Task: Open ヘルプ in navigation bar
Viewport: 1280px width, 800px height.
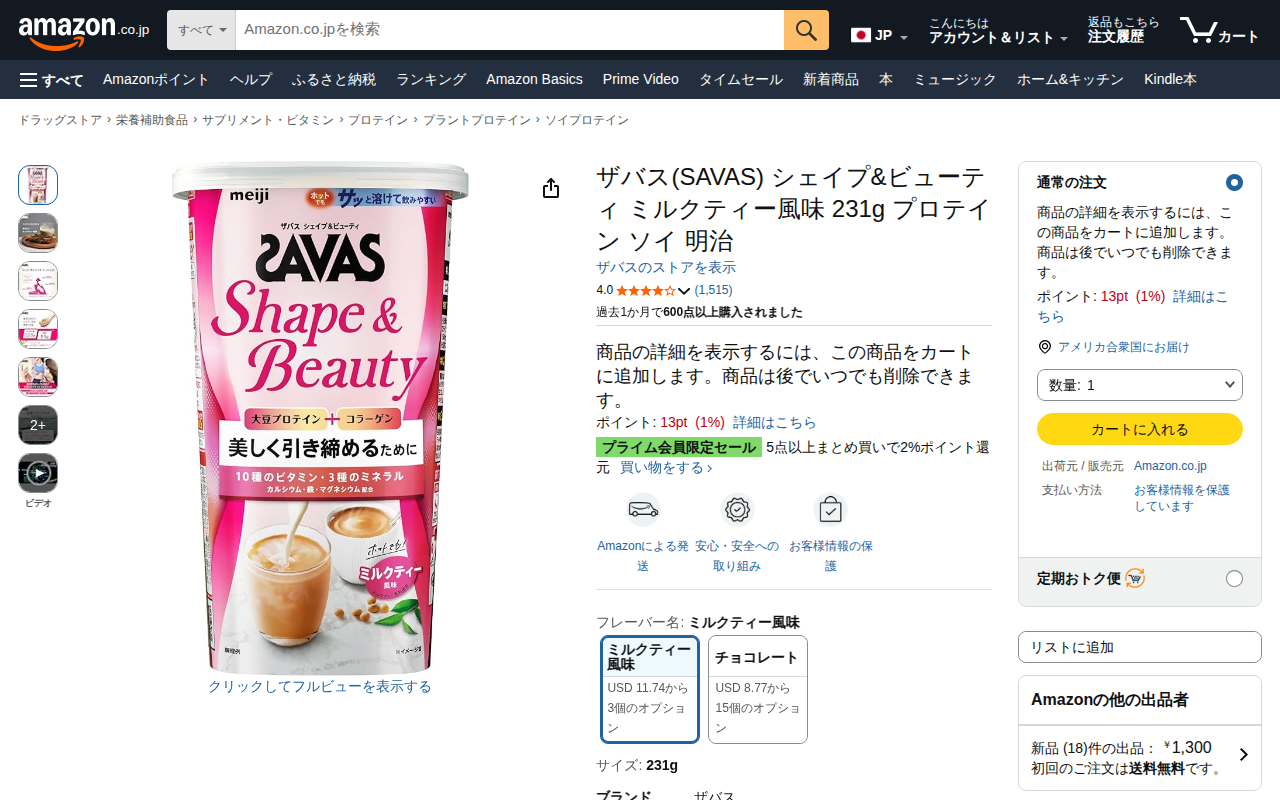Action: point(250,80)
